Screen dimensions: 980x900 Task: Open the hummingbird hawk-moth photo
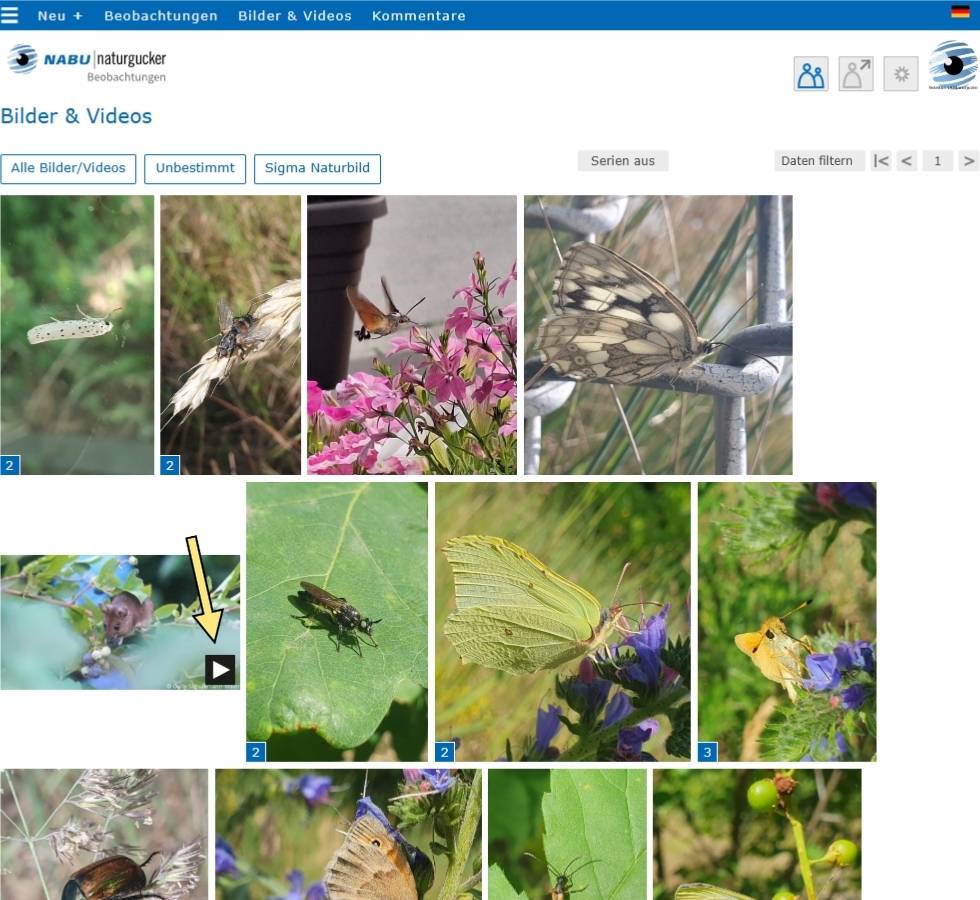coord(412,335)
